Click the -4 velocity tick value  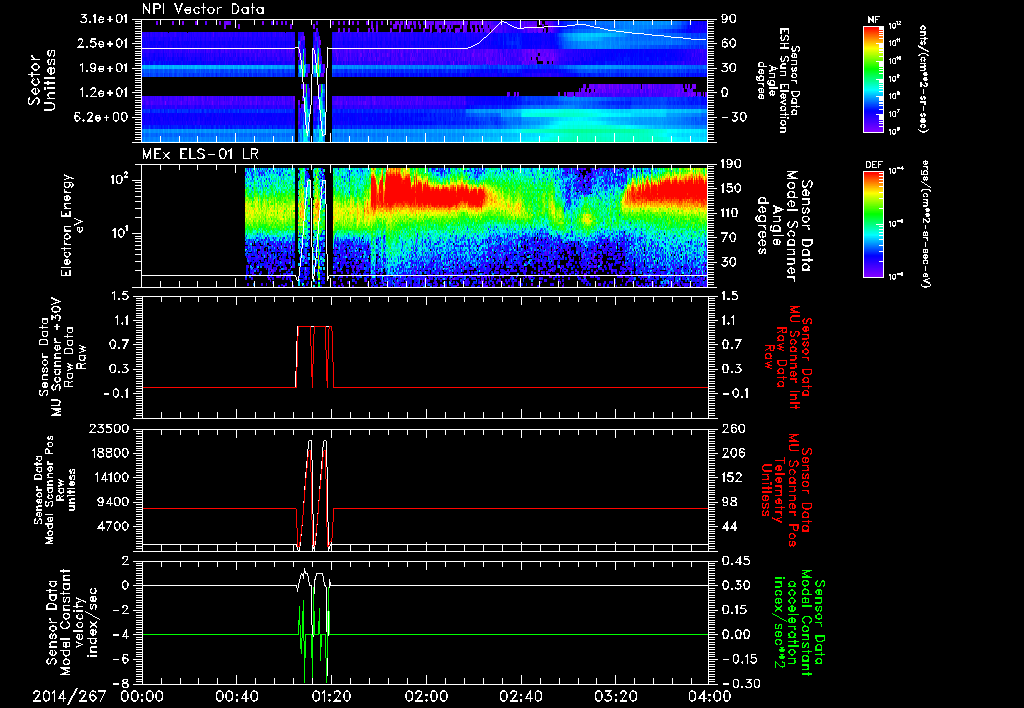coord(121,634)
